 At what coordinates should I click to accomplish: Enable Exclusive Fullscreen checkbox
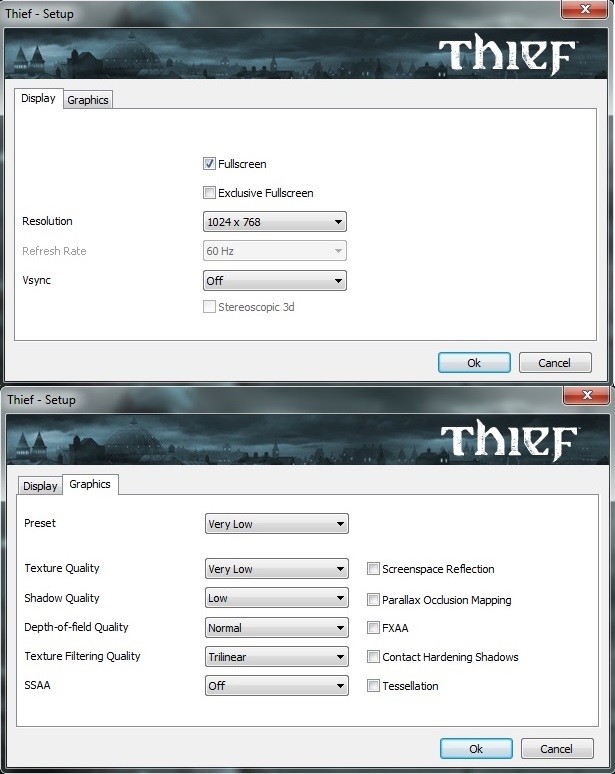click(x=209, y=193)
